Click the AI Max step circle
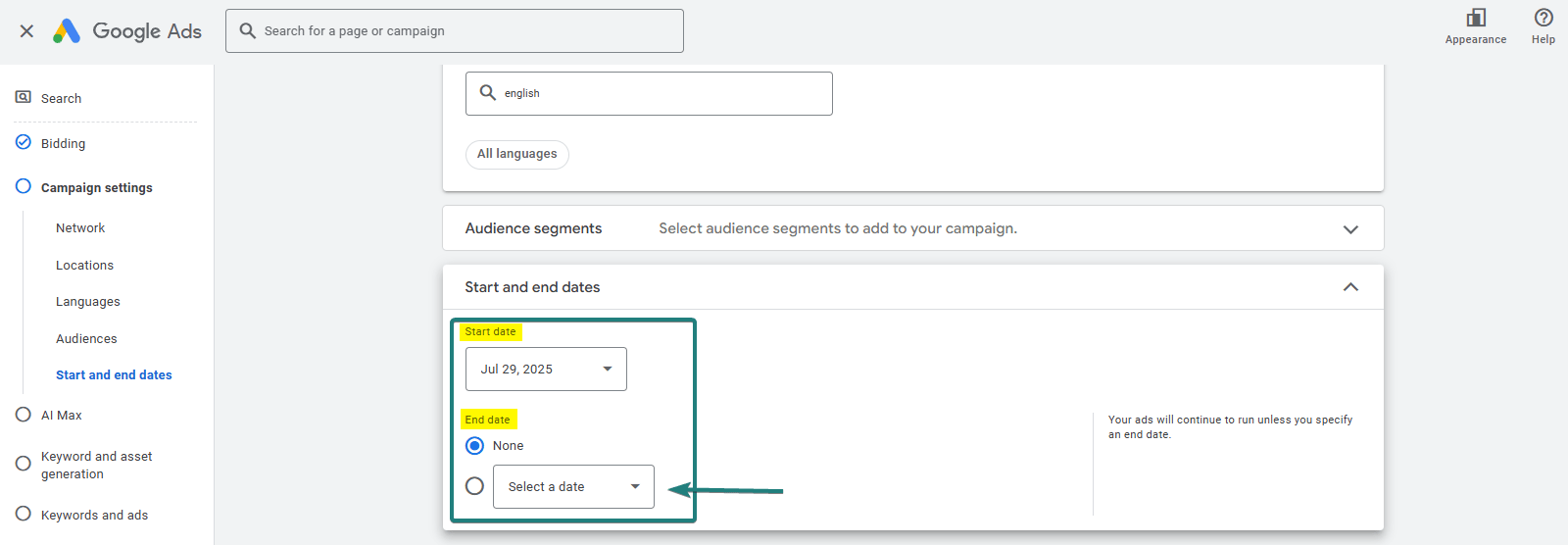1568x545 pixels. 24,415
